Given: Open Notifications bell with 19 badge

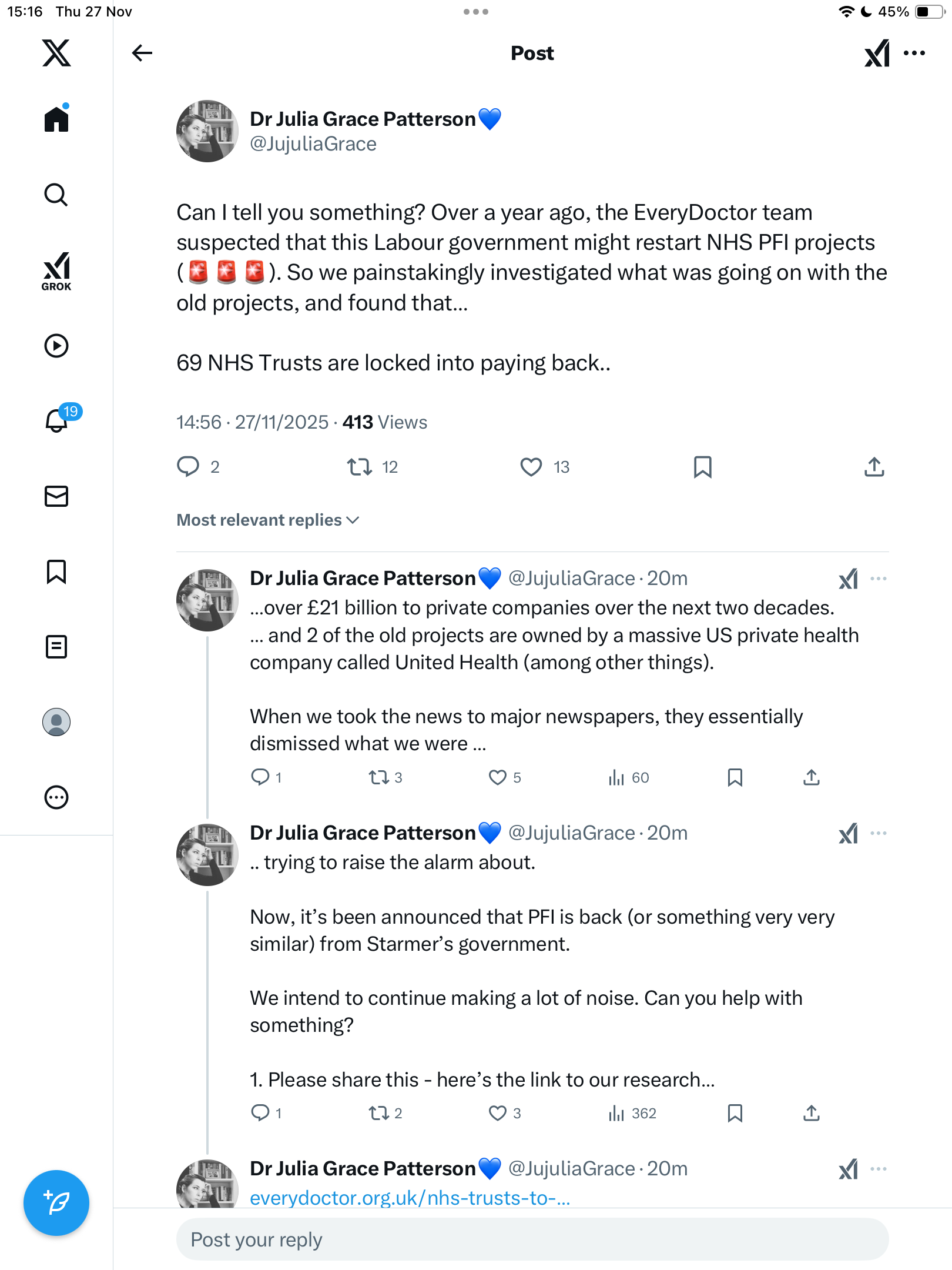Looking at the screenshot, I should point(58,420).
